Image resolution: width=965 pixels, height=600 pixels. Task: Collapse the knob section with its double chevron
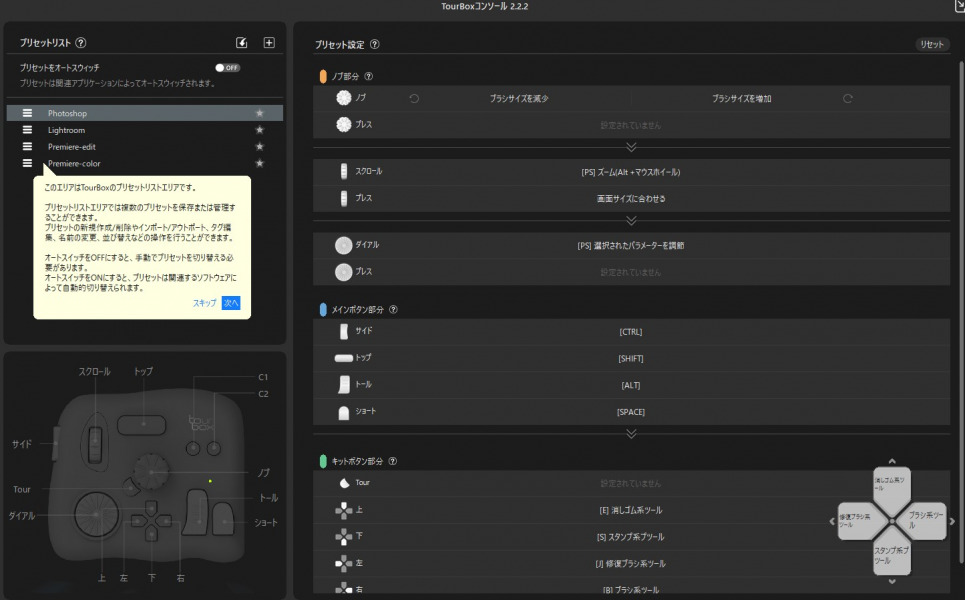pos(631,144)
